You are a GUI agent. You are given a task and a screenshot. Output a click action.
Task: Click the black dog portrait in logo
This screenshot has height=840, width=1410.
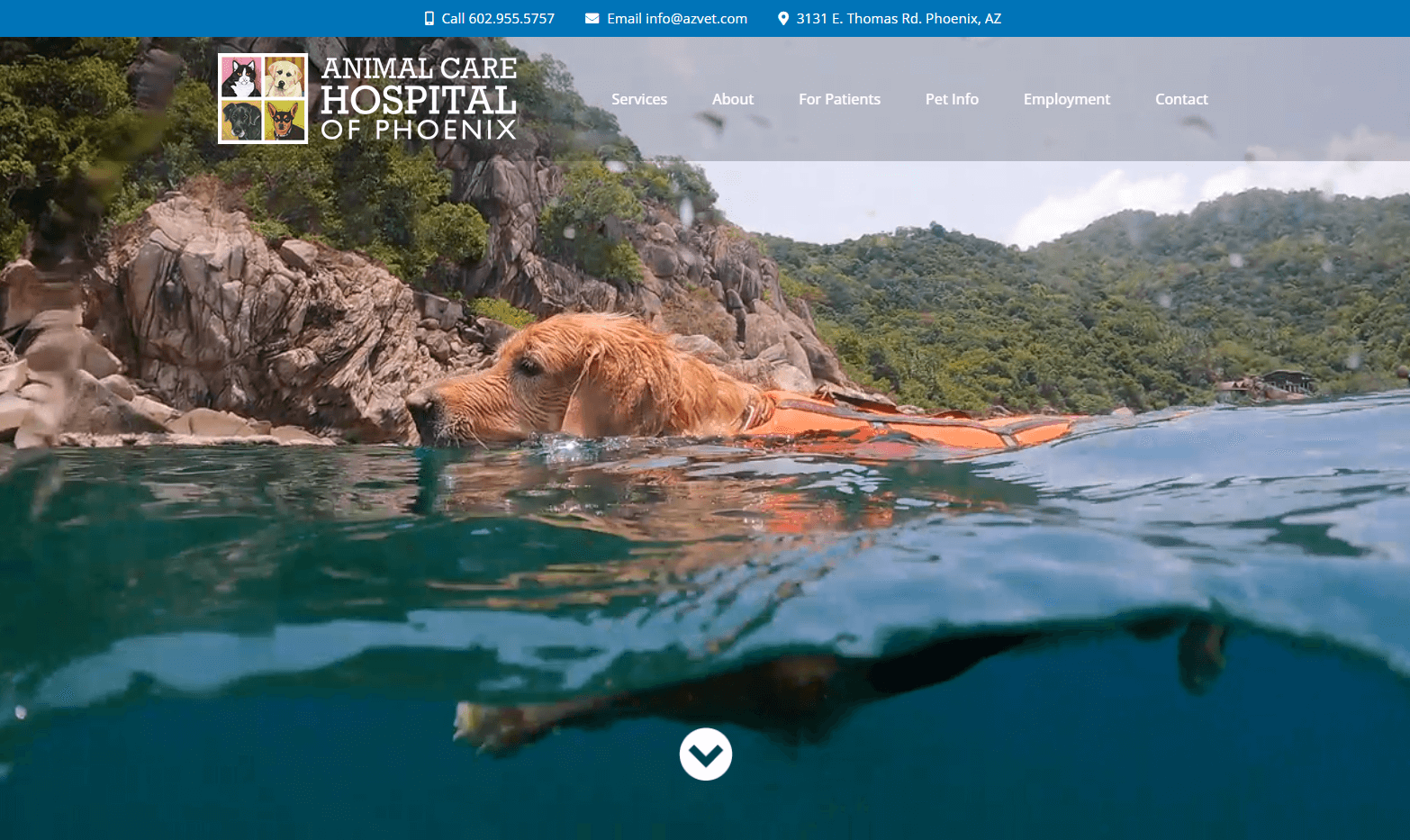(241, 120)
